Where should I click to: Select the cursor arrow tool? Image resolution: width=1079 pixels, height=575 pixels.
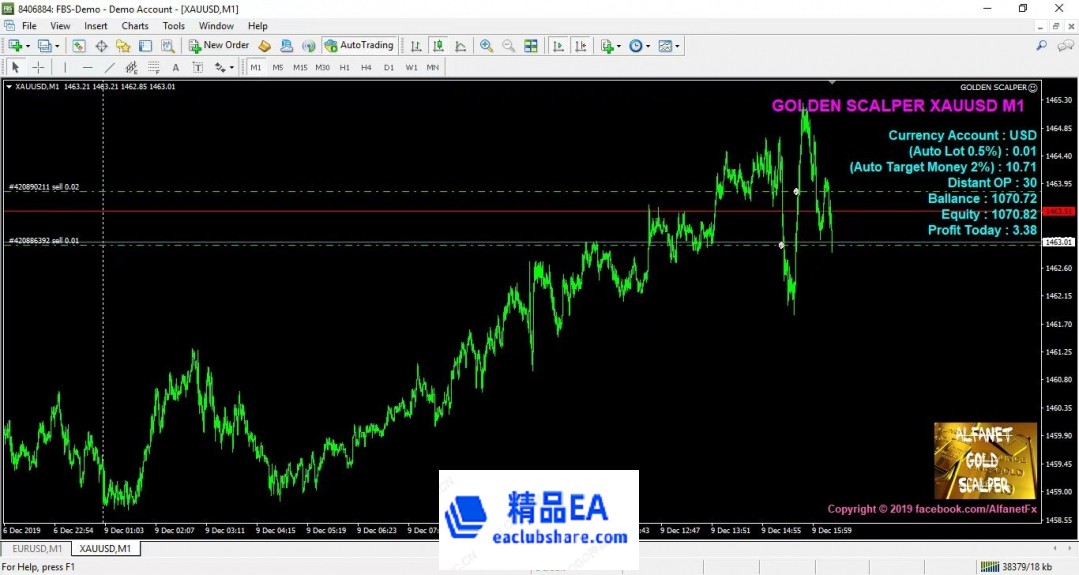15,67
